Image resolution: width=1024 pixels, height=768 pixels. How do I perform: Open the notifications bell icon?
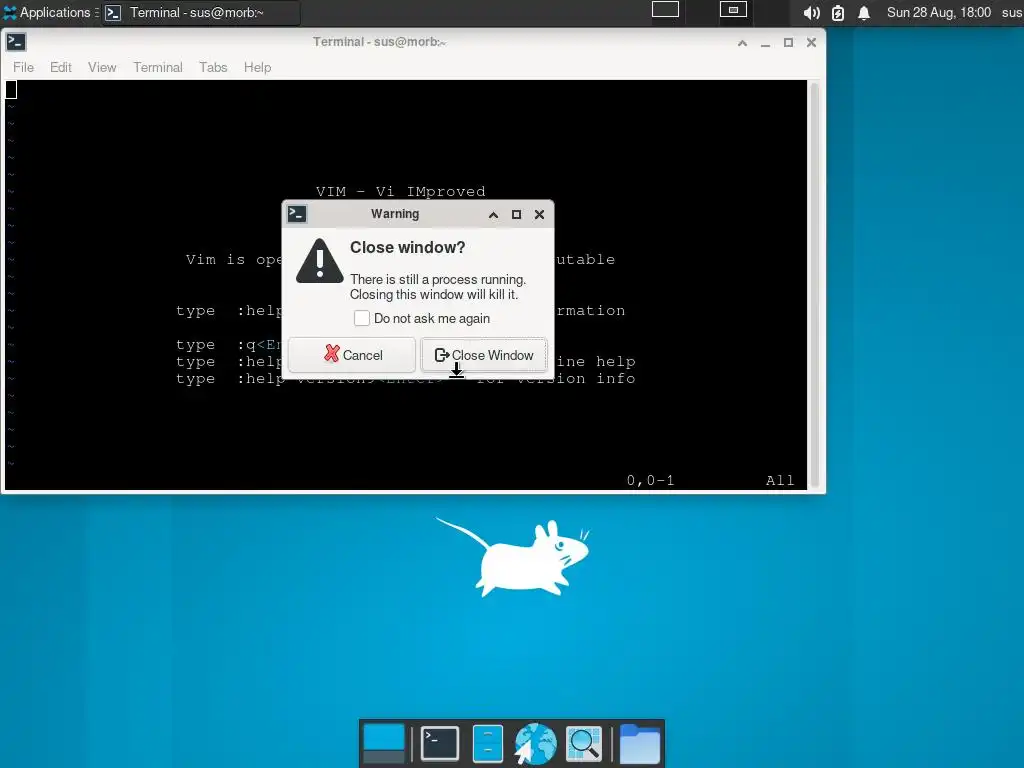point(864,12)
